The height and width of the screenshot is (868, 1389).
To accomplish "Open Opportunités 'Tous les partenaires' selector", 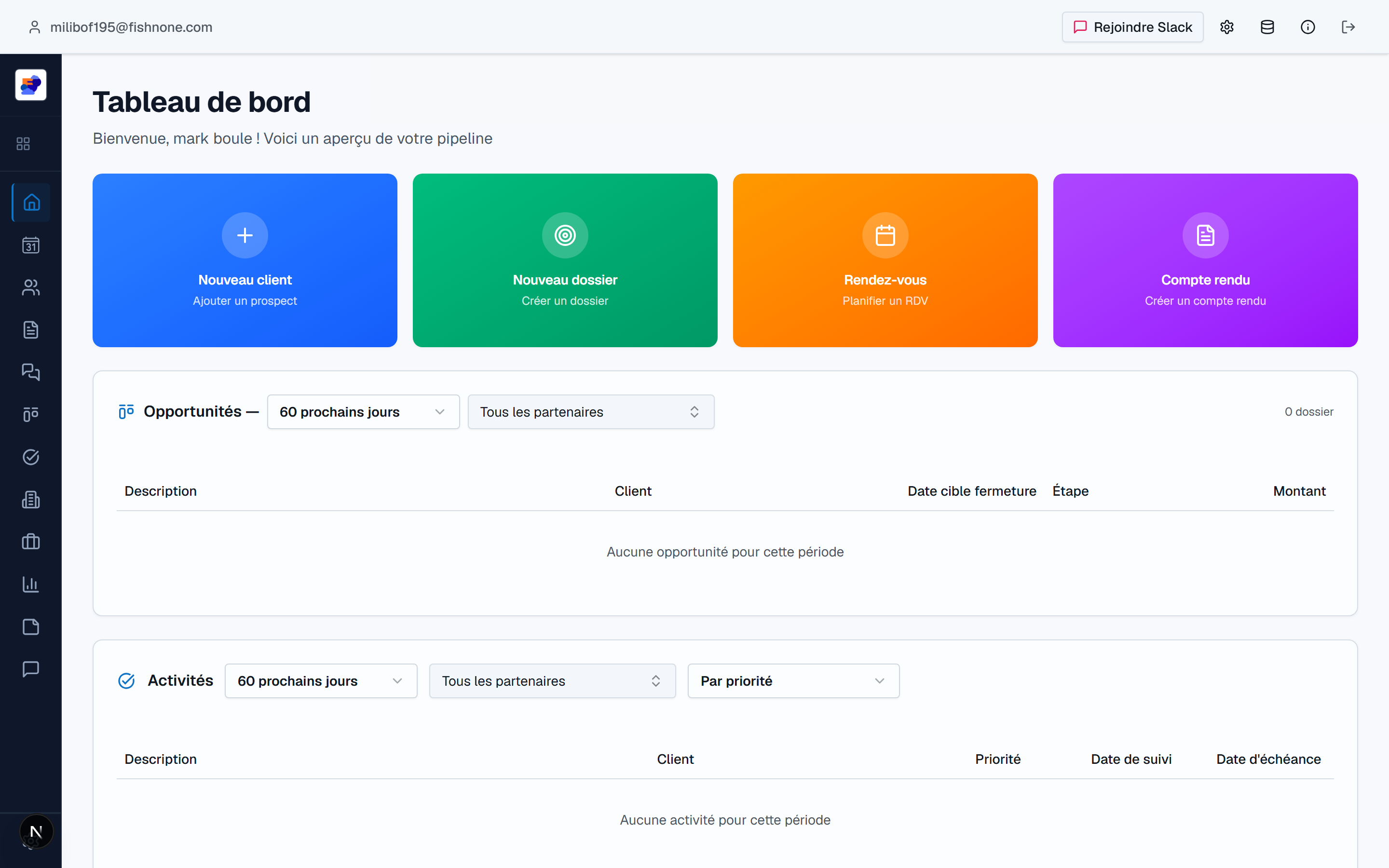I will [591, 412].
